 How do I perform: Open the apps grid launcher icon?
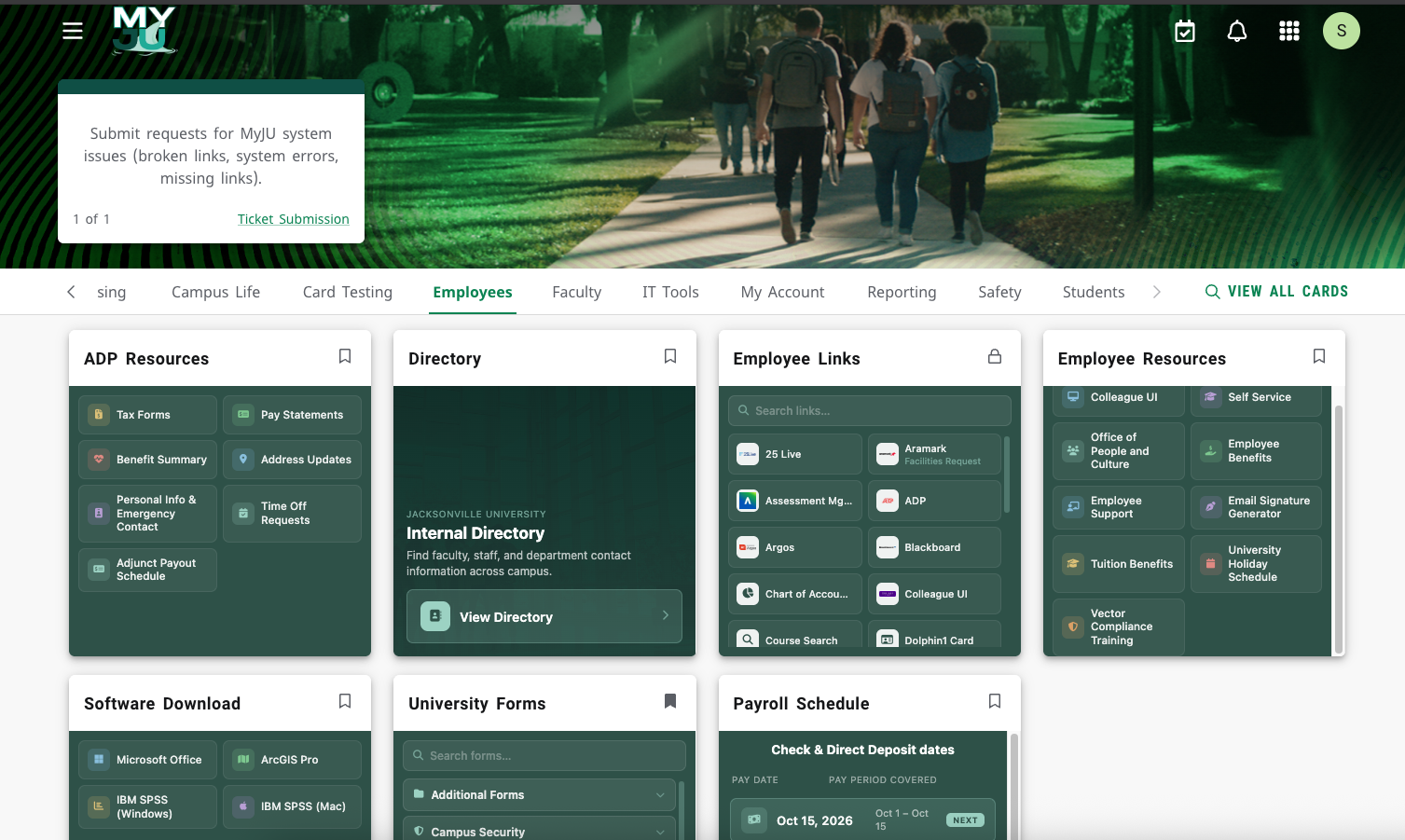[x=1289, y=32]
